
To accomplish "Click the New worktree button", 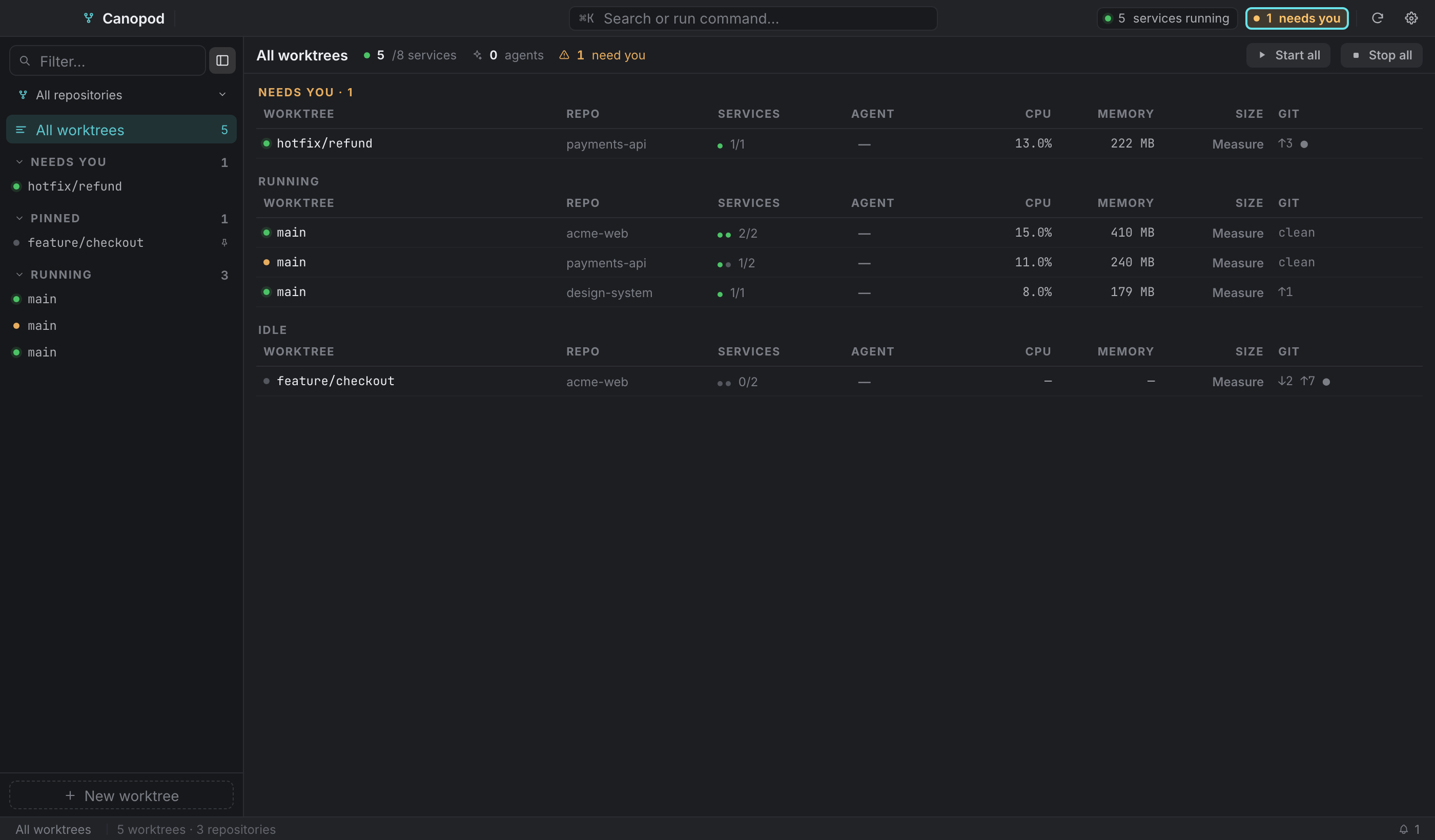I will (x=121, y=795).
